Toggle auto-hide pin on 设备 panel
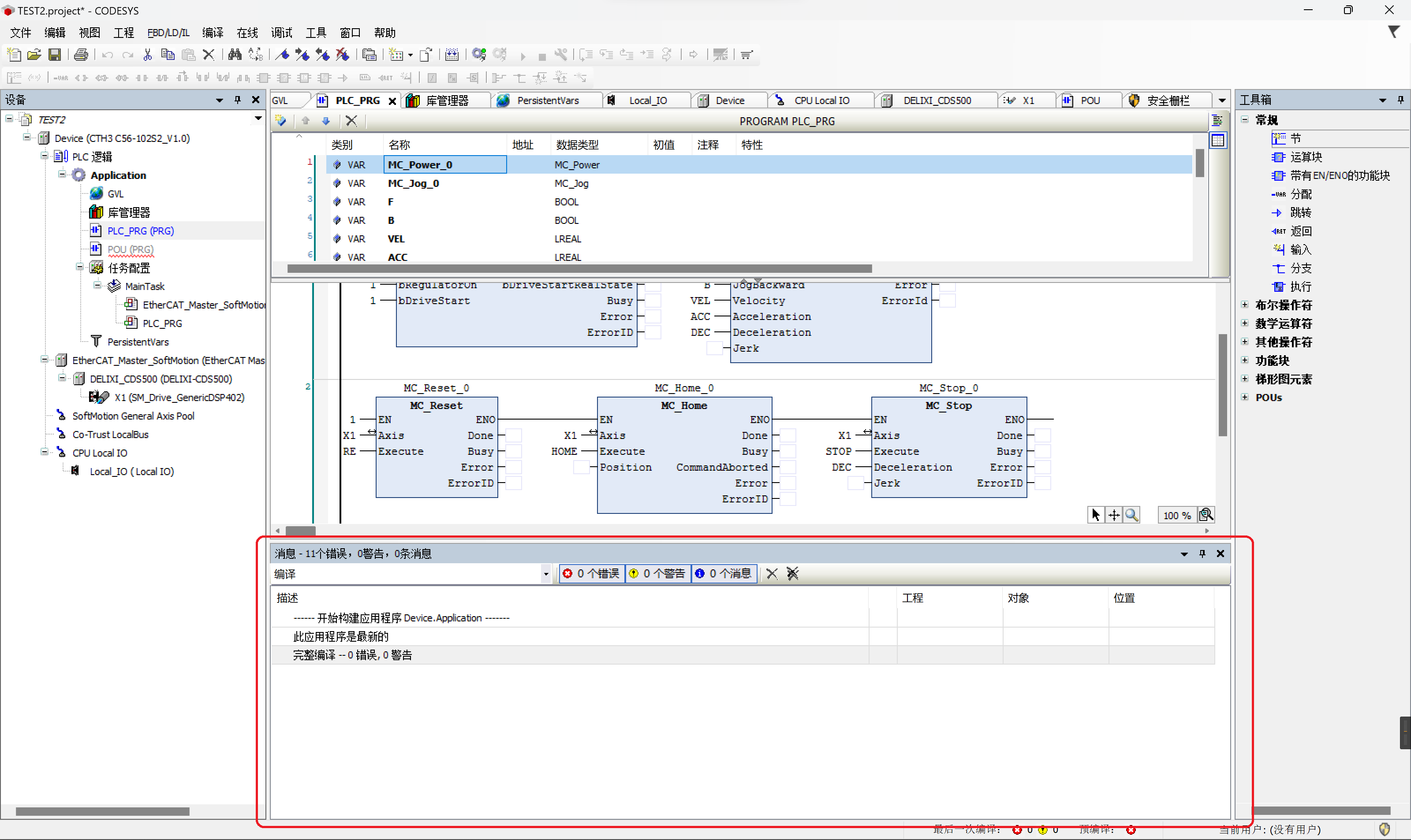The image size is (1411, 840). click(x=237, y=100)
